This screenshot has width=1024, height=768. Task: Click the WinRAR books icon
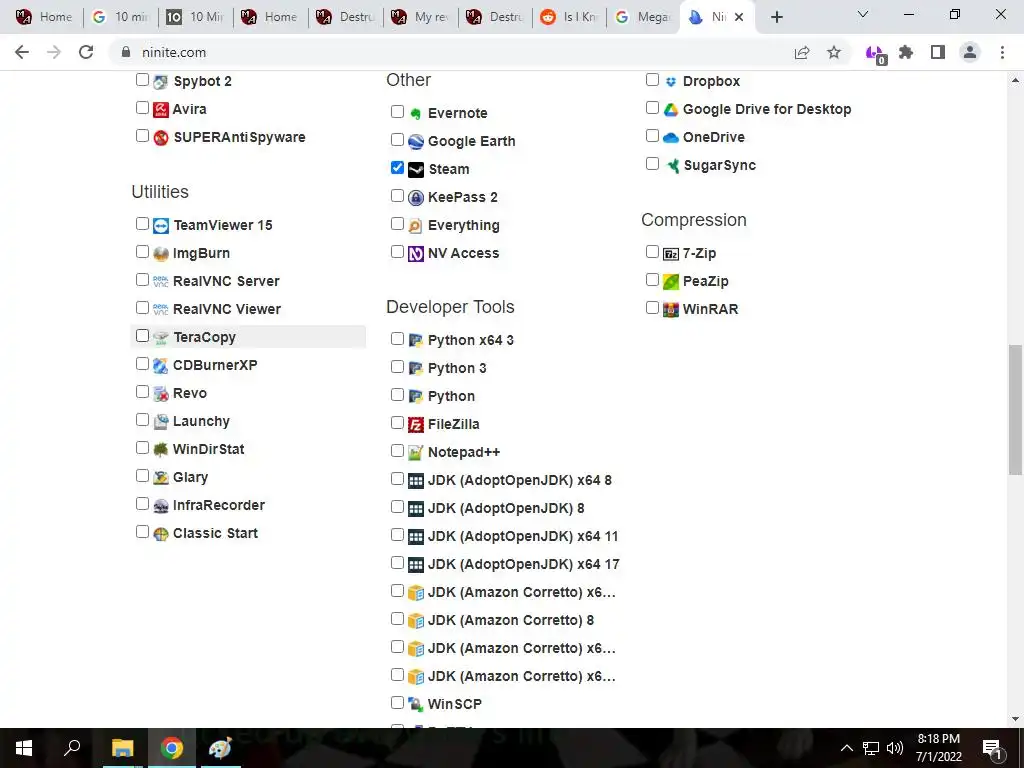pos(671,310)
